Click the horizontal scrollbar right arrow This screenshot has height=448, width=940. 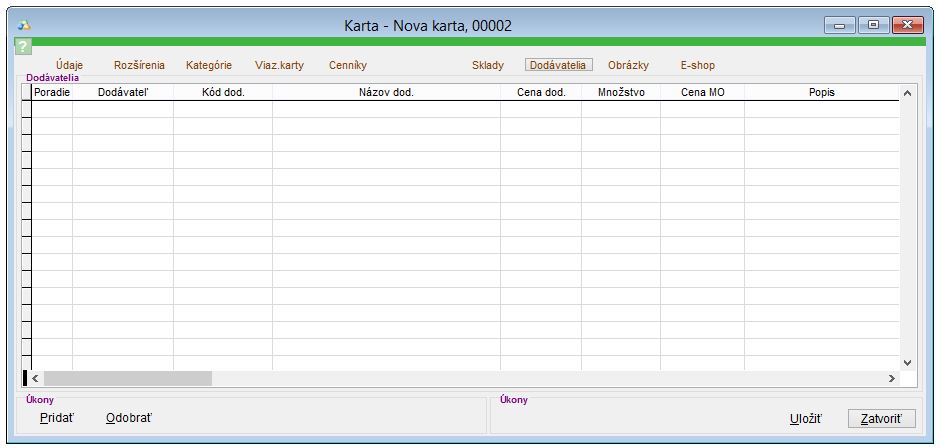pyautogui.click(x=891, y=379)
